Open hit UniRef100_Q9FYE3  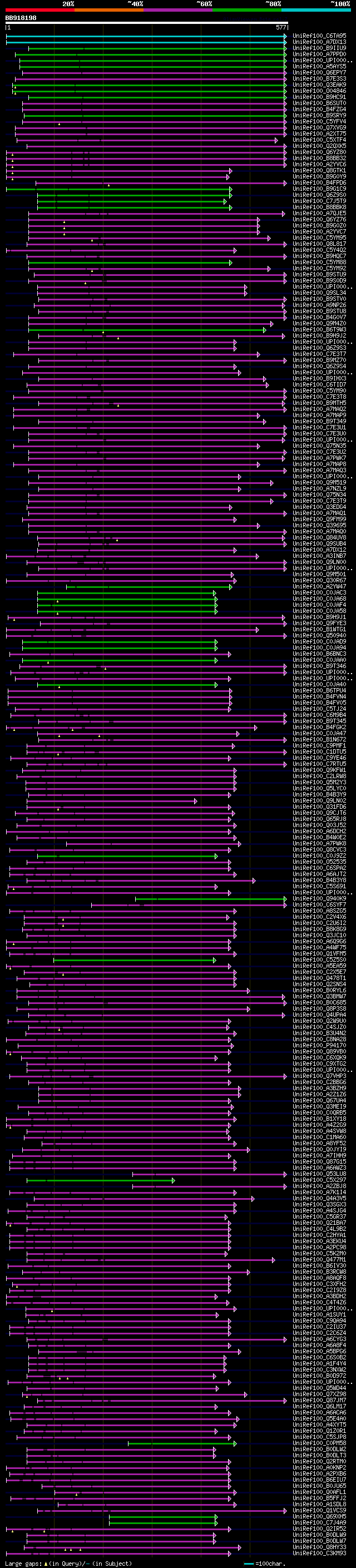click(319, 624)
